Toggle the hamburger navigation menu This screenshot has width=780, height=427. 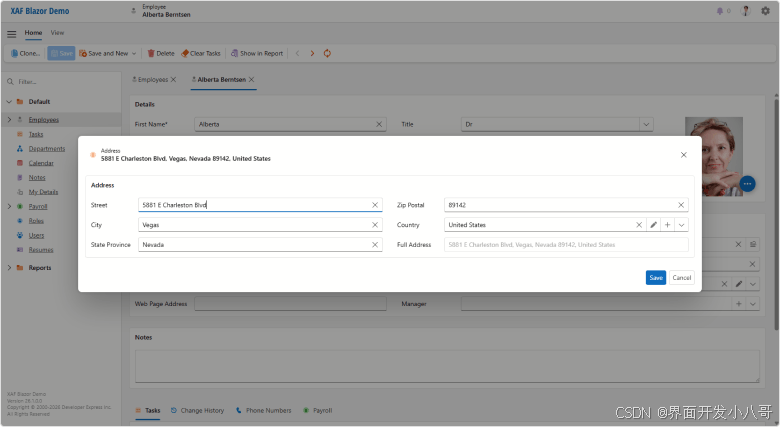coord(11,34)
